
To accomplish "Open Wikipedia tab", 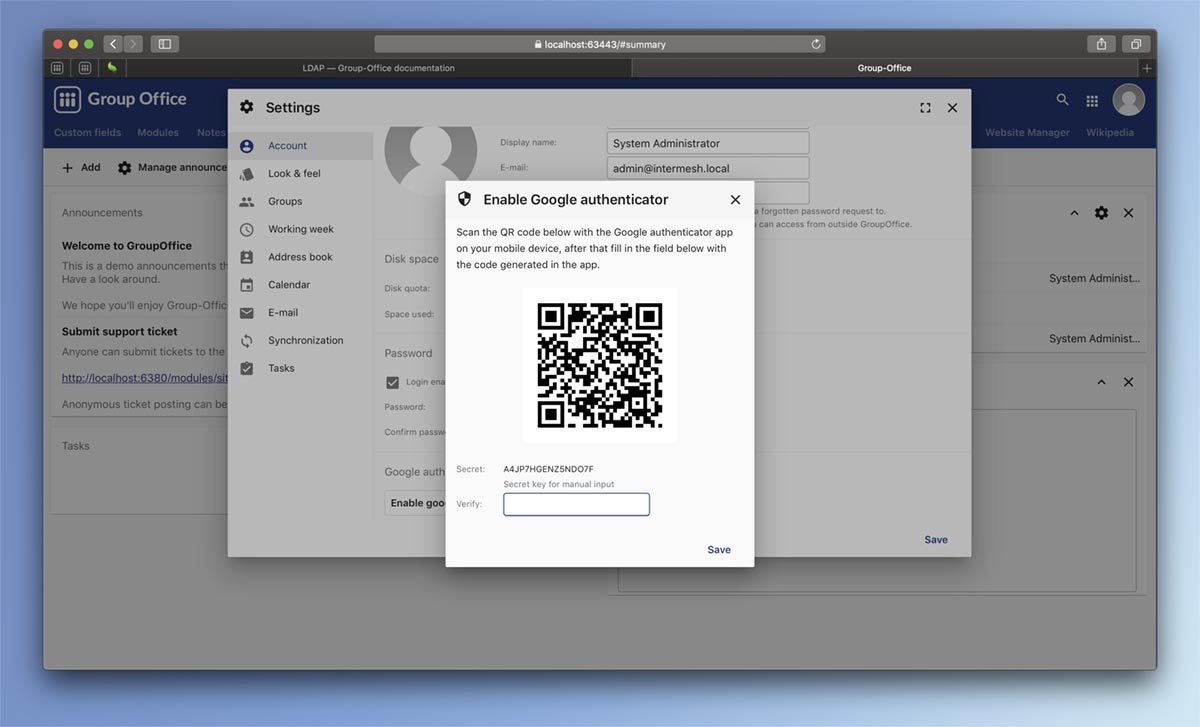I will [1110, 133].
